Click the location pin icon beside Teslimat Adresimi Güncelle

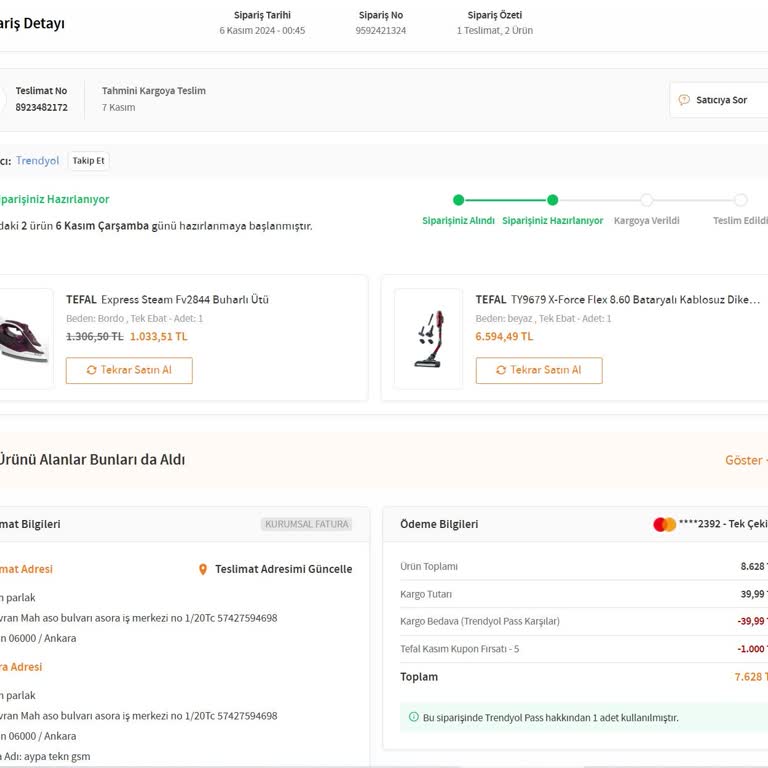pyautogui.click(x=203, y=569)
